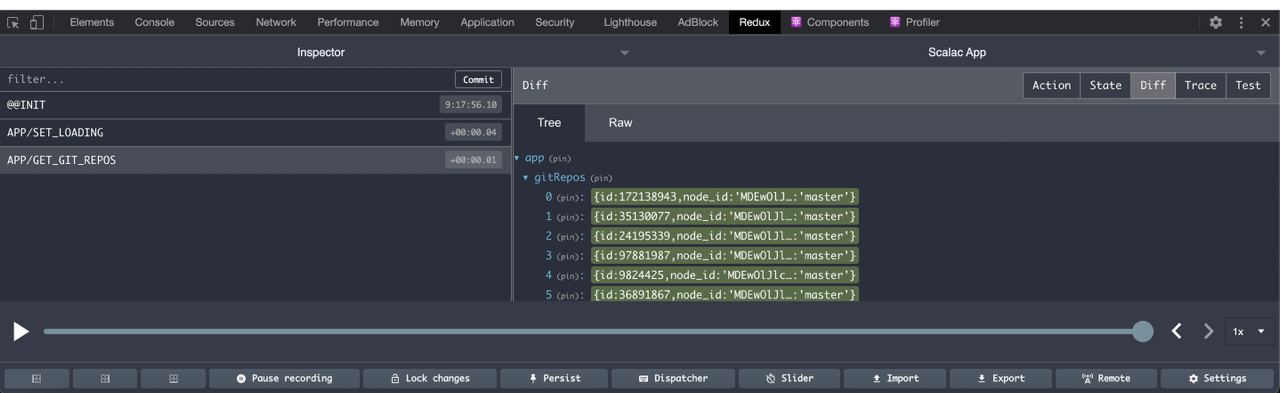Click the second layout mode button in bottom bar
The height and width of the screenshot is (393, 1280).
(x=105, y=378)
